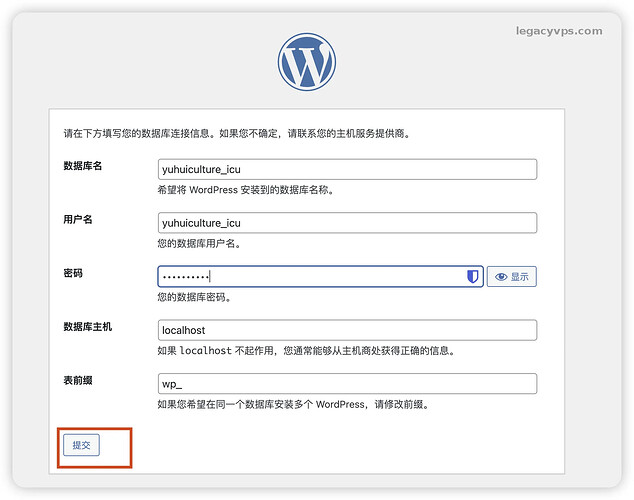Click the text 您的数据库用户名。
Image resolution: width=634 pixels, height=500 pixels.
[x=199, y=244]
